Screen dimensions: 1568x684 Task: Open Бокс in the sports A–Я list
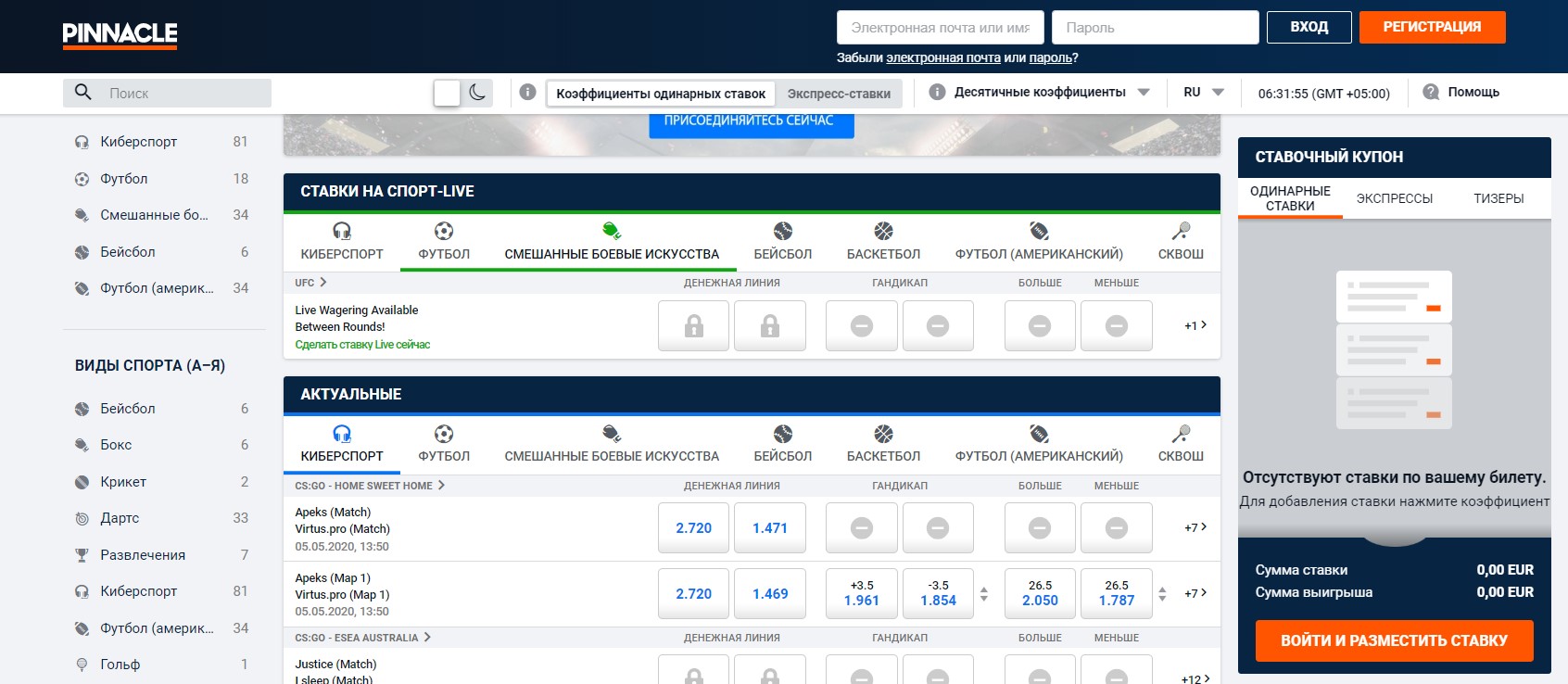[161, 445]
